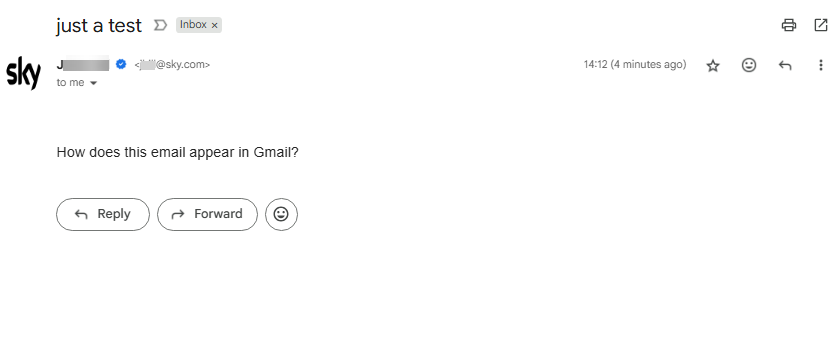Click the reply arrow icon beside the timestamp
The width and height of the screenshot is (839, 364).
[x=784, y=65]
